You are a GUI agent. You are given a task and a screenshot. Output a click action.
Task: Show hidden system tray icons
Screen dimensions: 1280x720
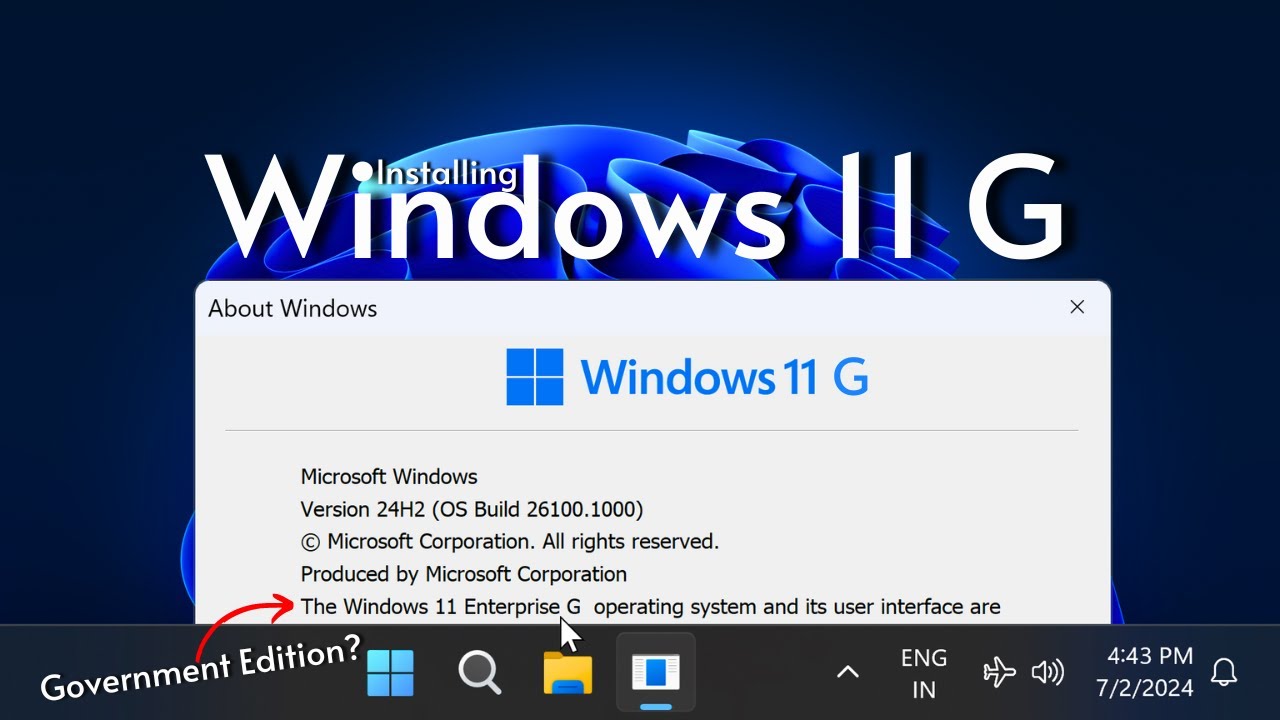pos(848,672)
